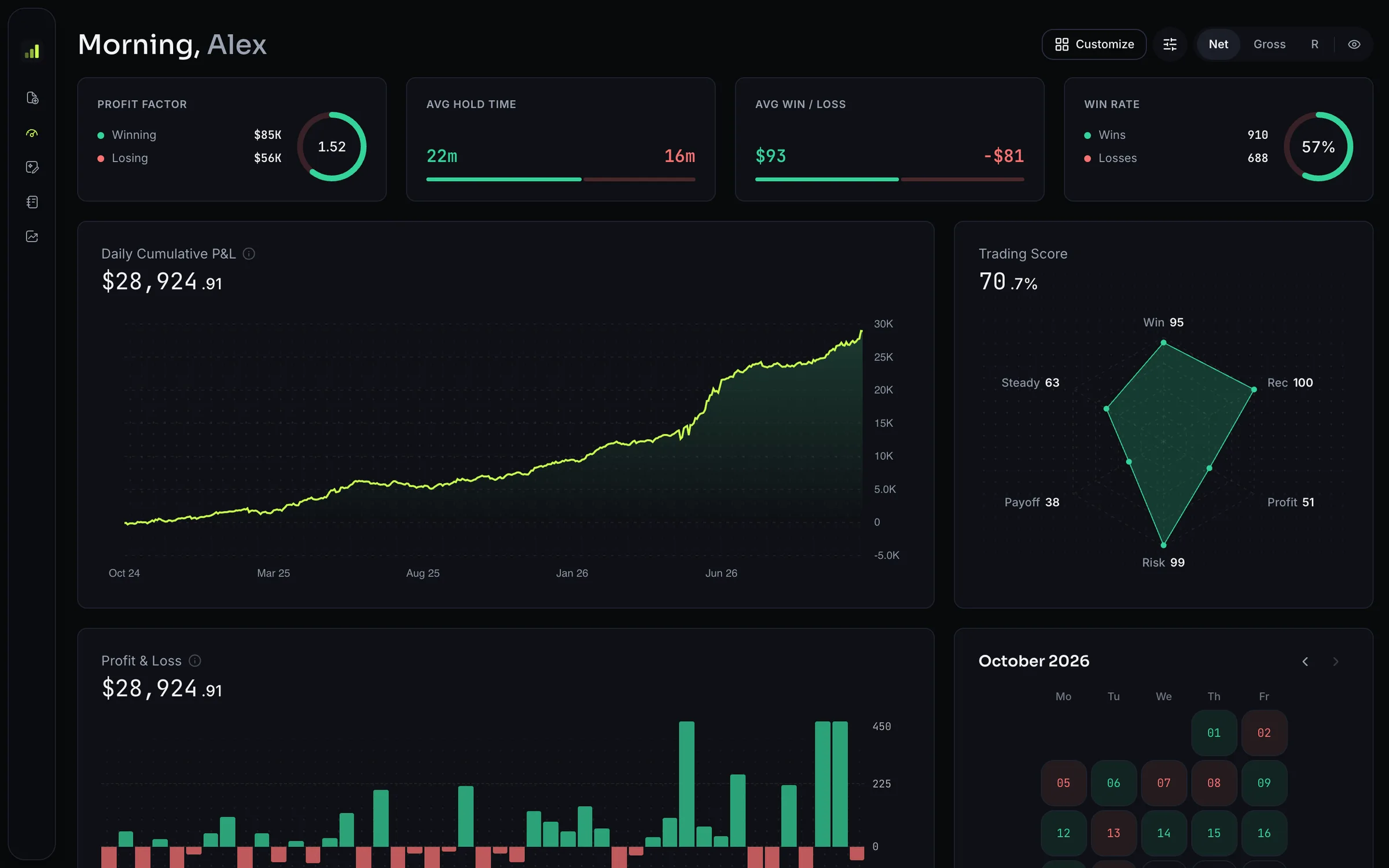Switch to Net view

1218,45
